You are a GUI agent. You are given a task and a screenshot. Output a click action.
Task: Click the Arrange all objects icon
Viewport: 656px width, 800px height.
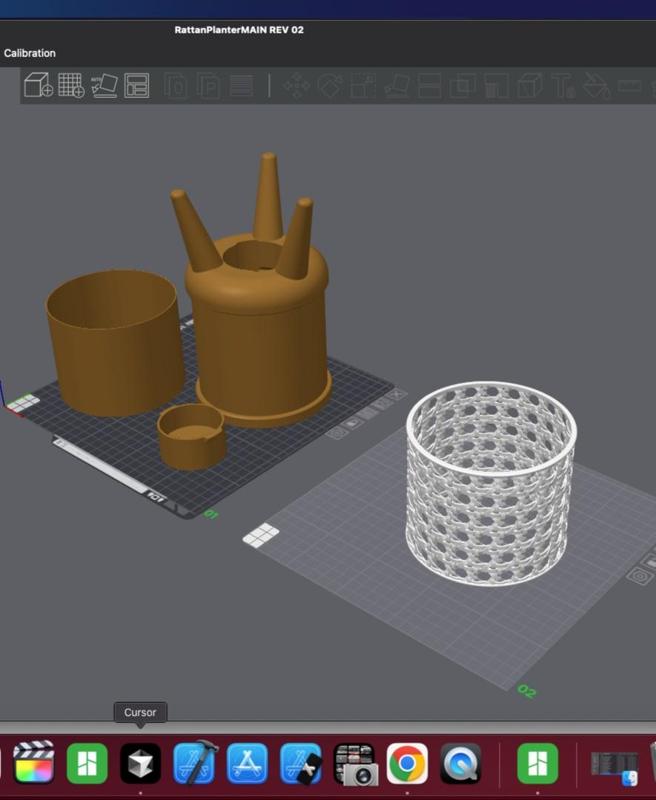pyautogui.click(x=137, y=85)
